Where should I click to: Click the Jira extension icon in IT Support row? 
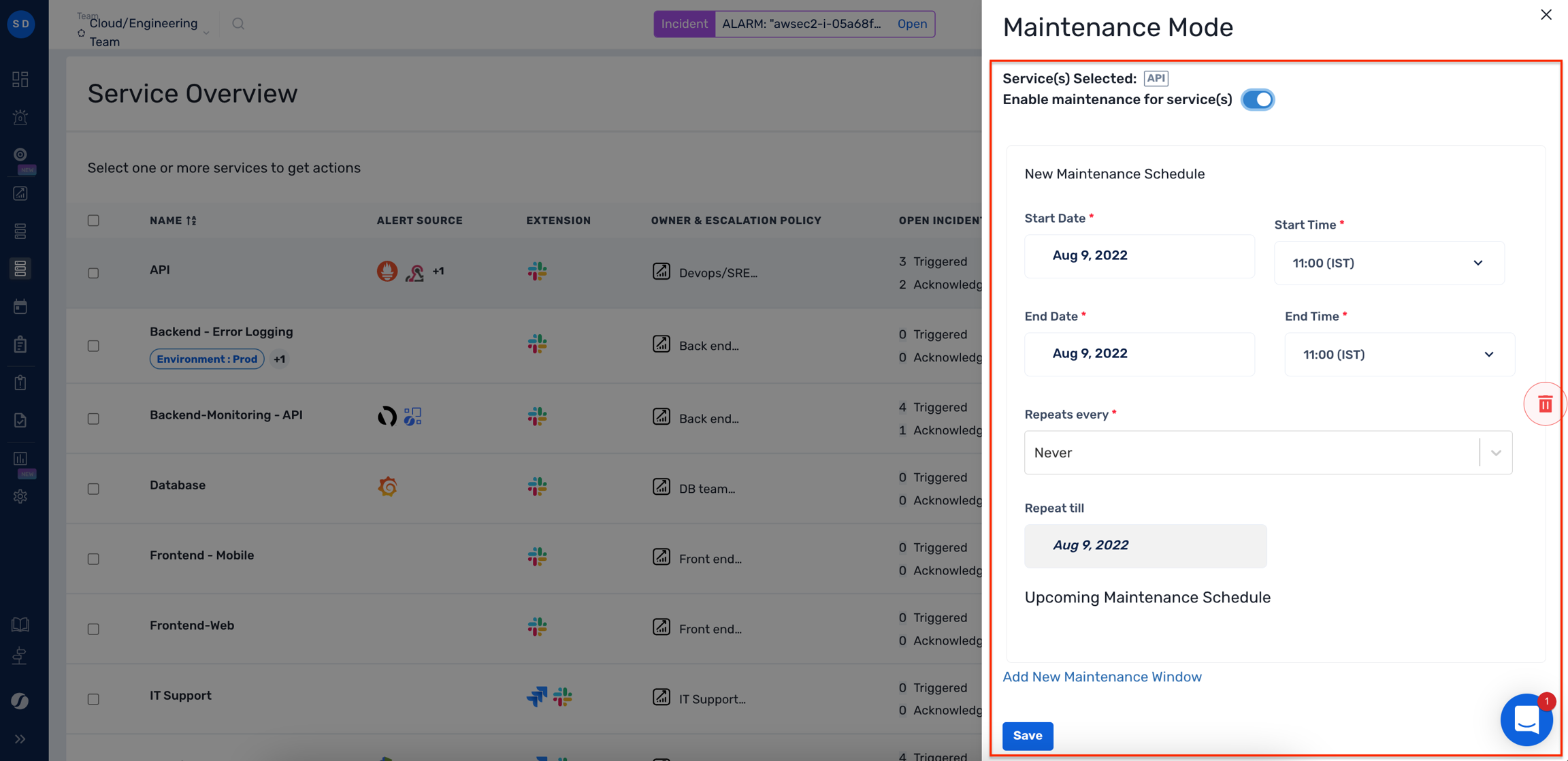[x=537, y=696]
